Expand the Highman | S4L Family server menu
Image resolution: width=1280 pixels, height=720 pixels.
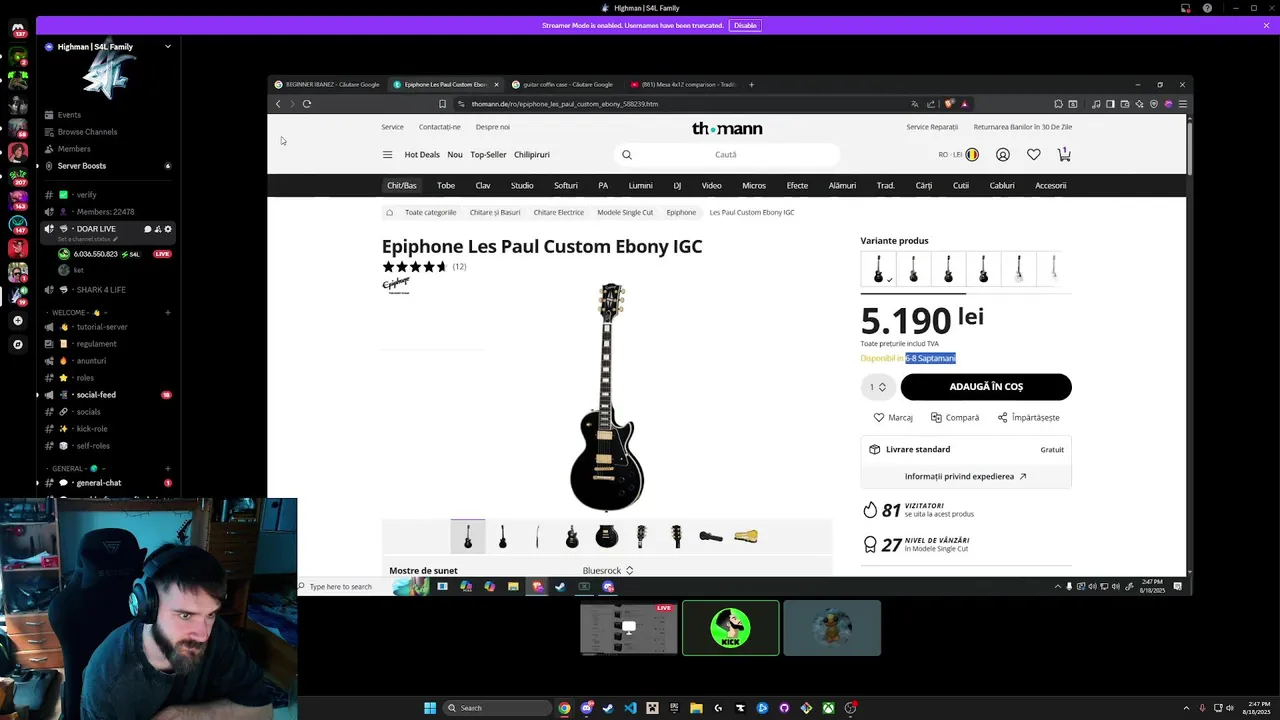pyautogui.click(x=167, y=47)
